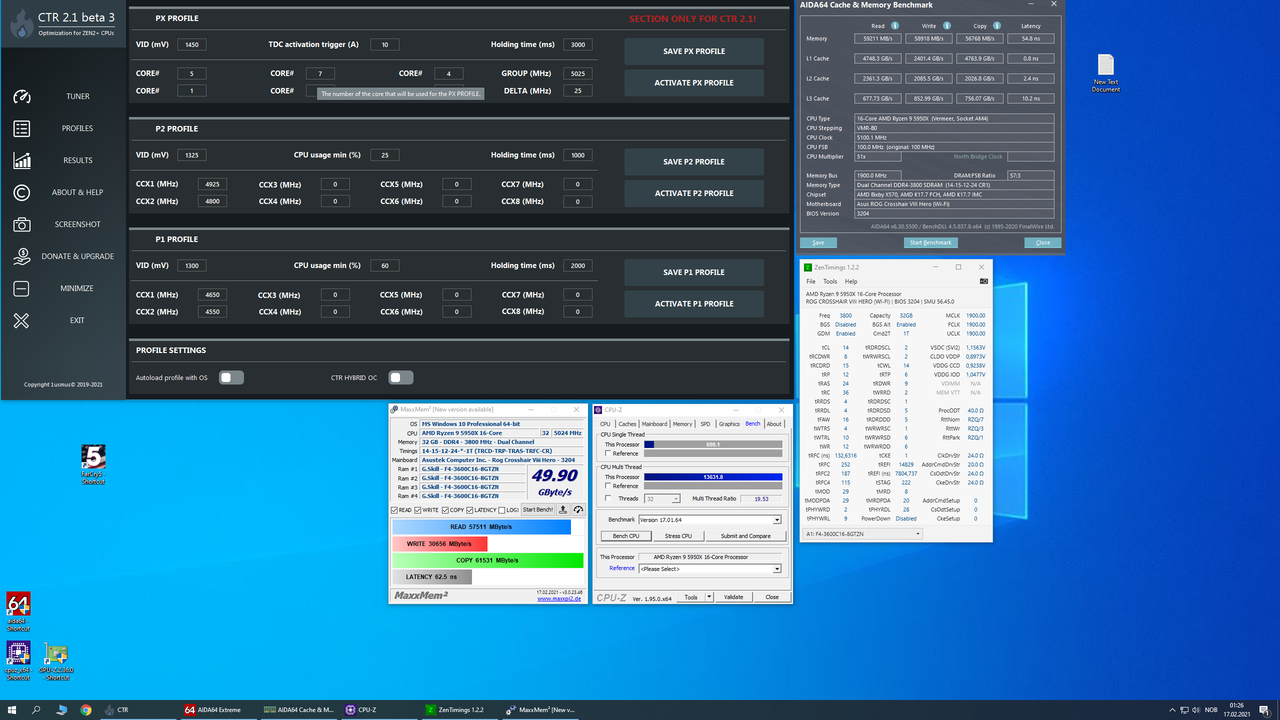This screenshot has height=720, width=1280.
Task: Uncheck the READ checkbox in MaxxMem
Action: (394, 510)
